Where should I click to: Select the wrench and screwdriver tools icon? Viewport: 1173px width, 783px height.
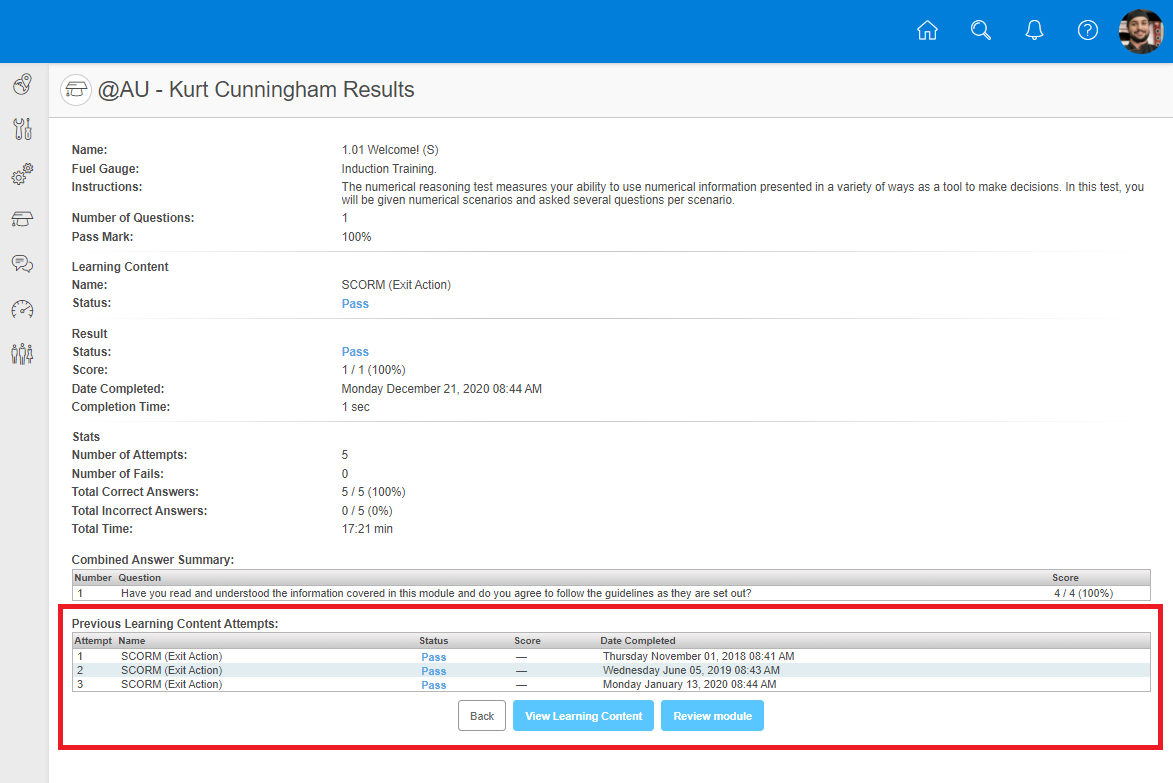23,129
